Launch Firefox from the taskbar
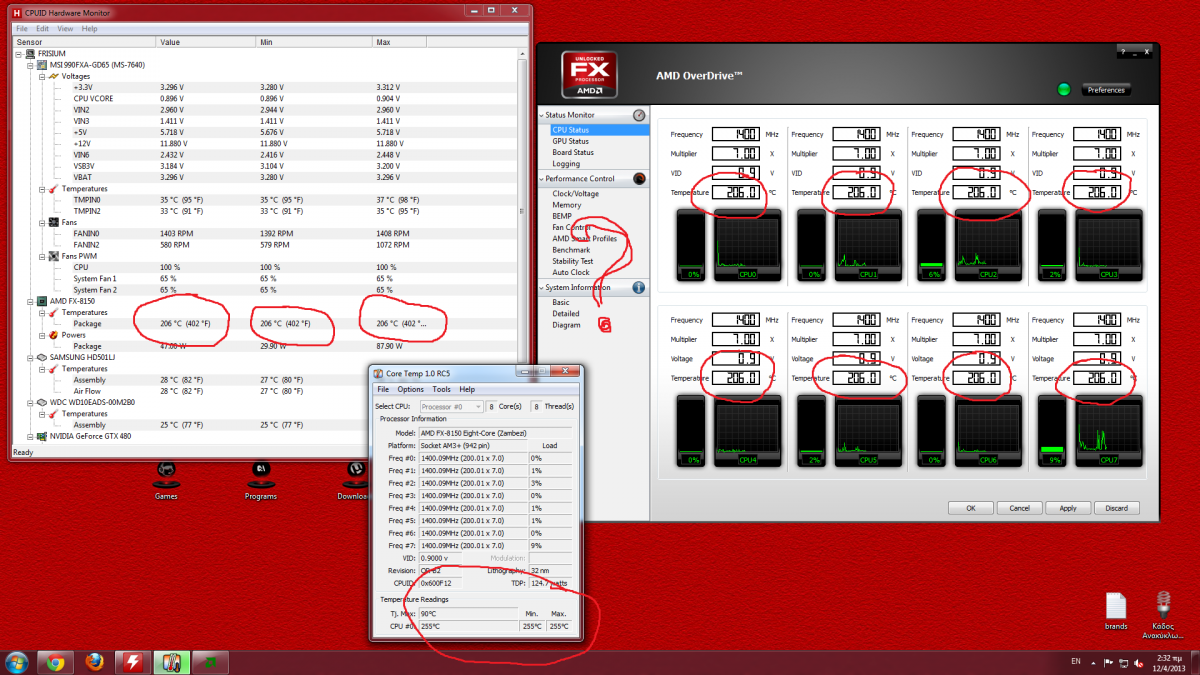Screen dimensions: 1200x675 94,662
